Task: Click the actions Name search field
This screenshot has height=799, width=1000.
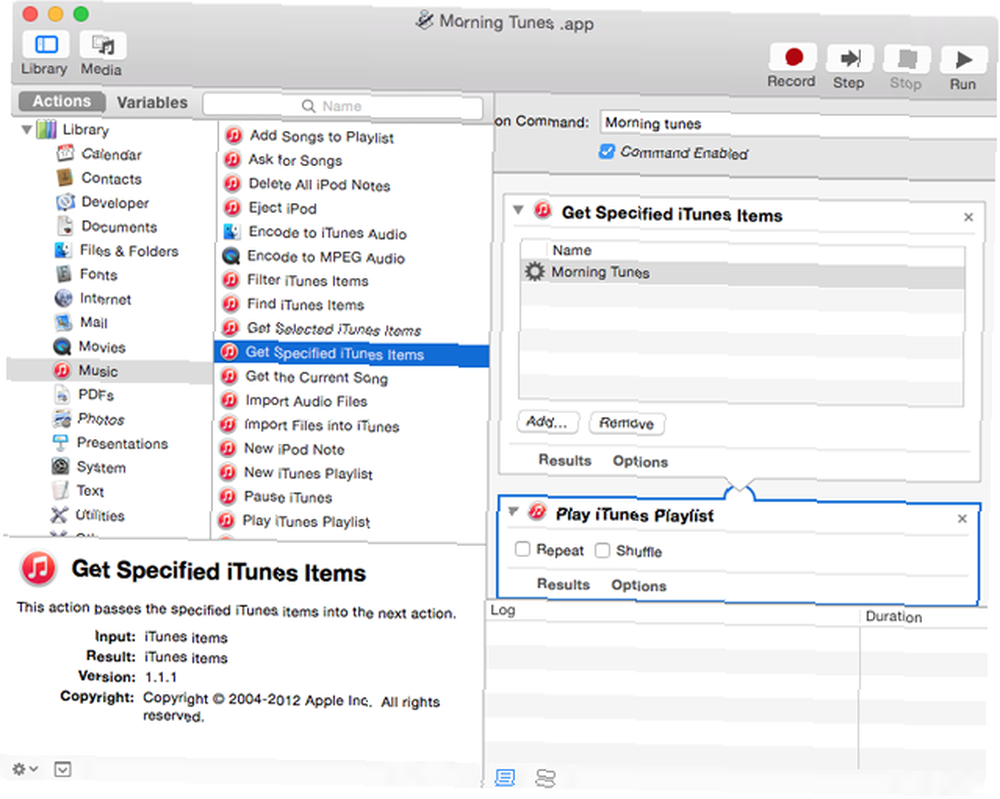Action: click(x=342, y=106)
